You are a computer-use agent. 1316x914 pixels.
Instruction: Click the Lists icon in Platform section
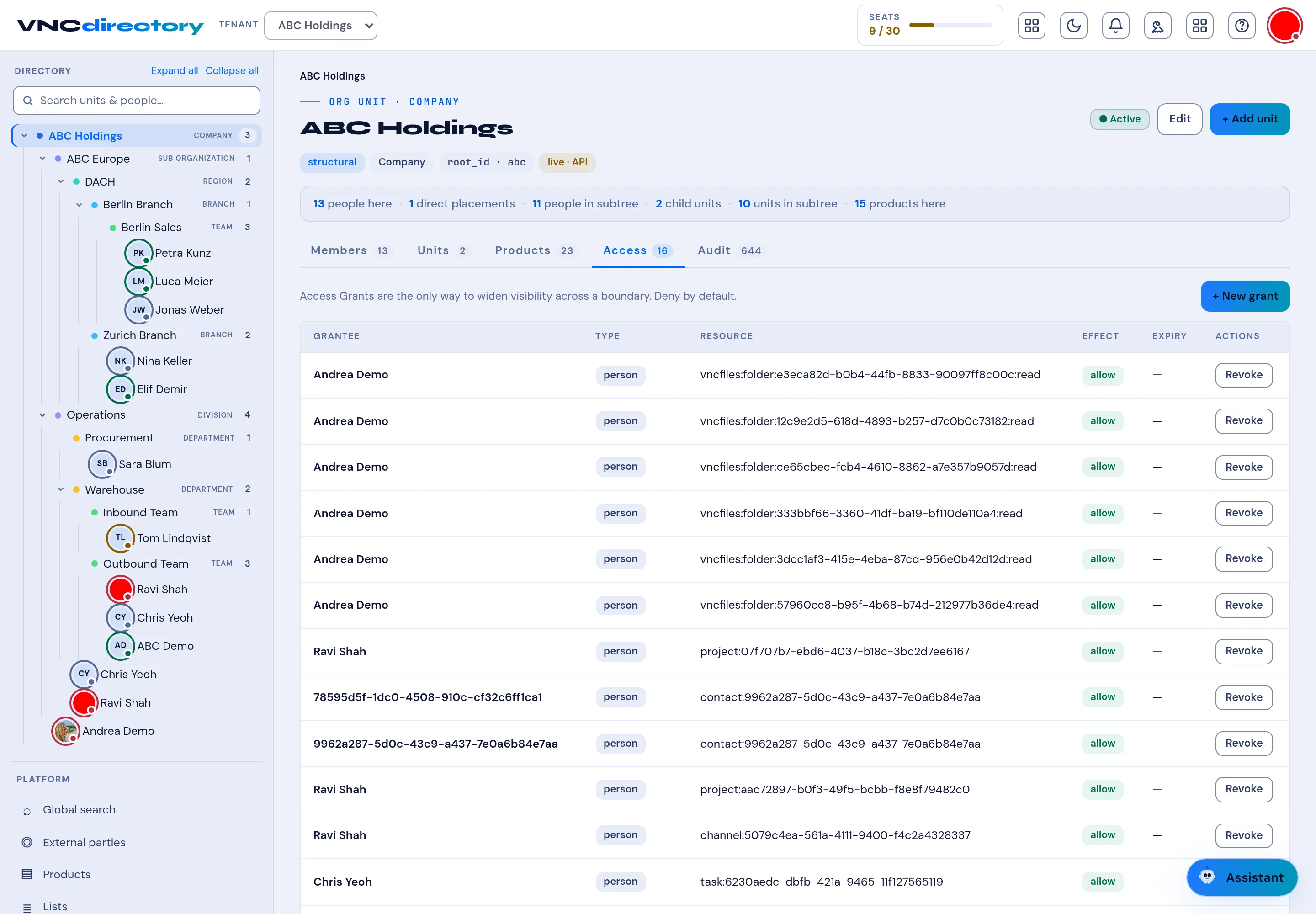pos(27,907)
